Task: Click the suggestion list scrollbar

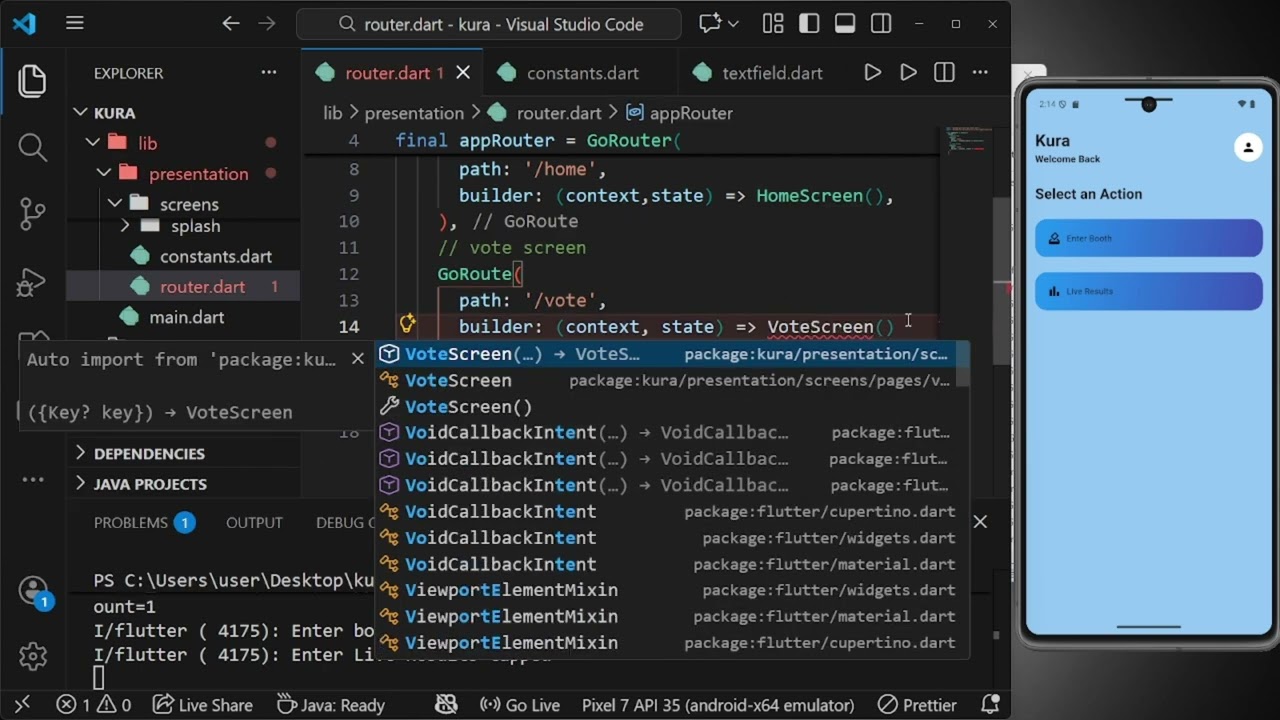Action: click(963, 364)
